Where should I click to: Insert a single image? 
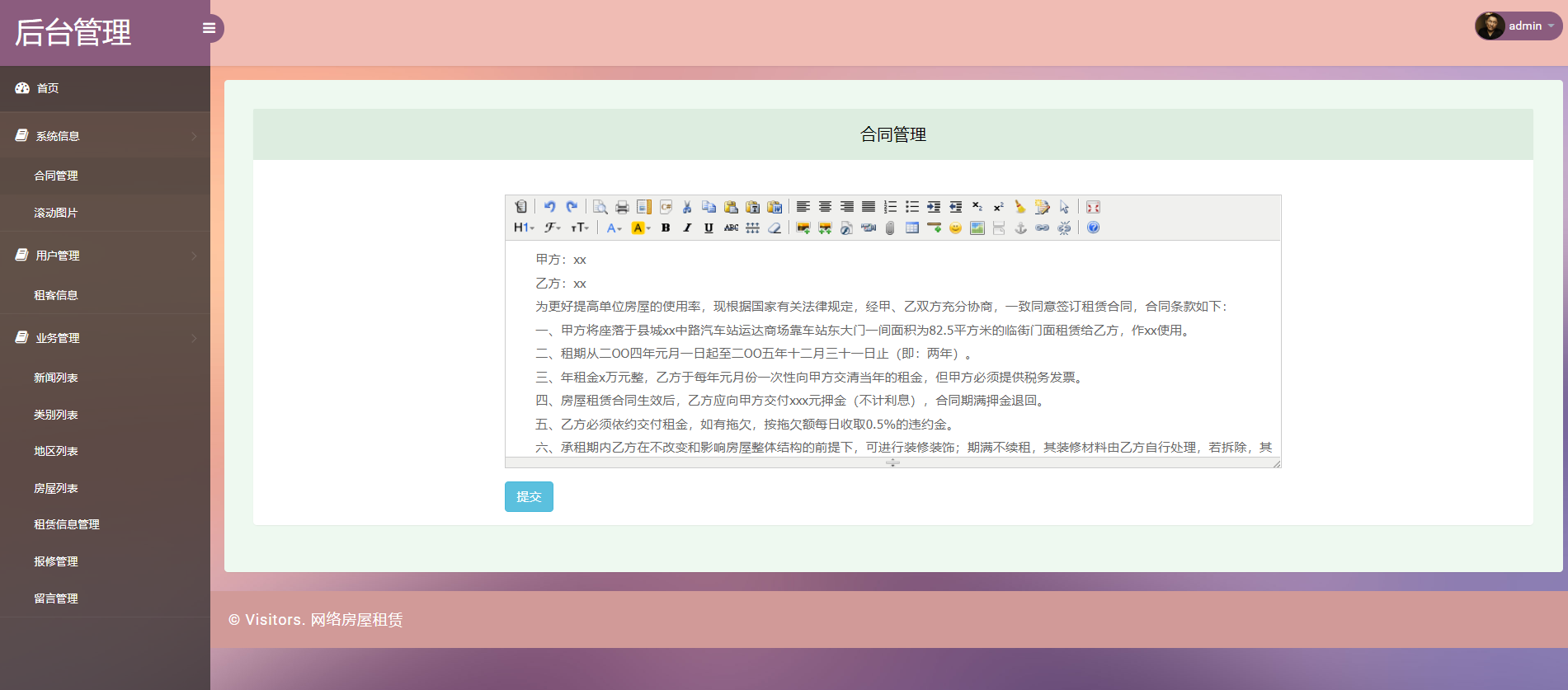tap(803, 228)
